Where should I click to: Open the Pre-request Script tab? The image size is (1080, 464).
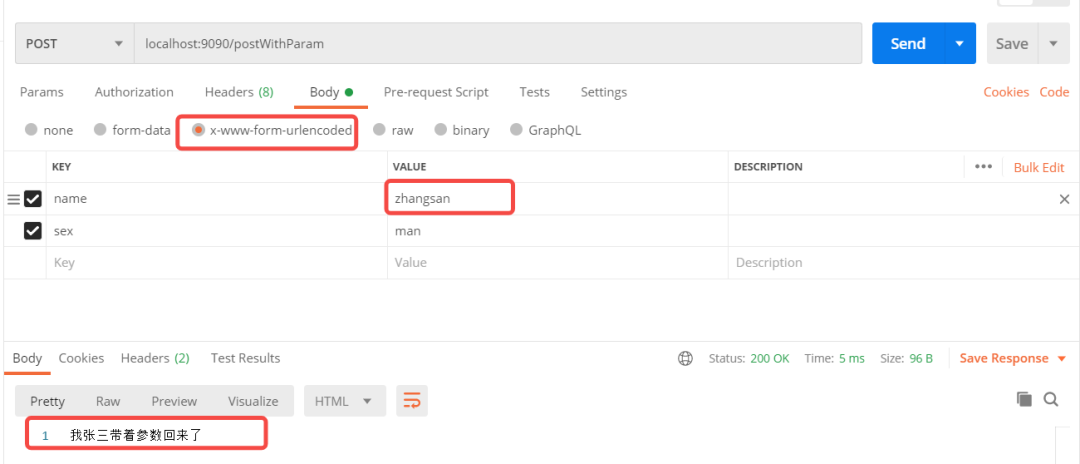[436, 92]
